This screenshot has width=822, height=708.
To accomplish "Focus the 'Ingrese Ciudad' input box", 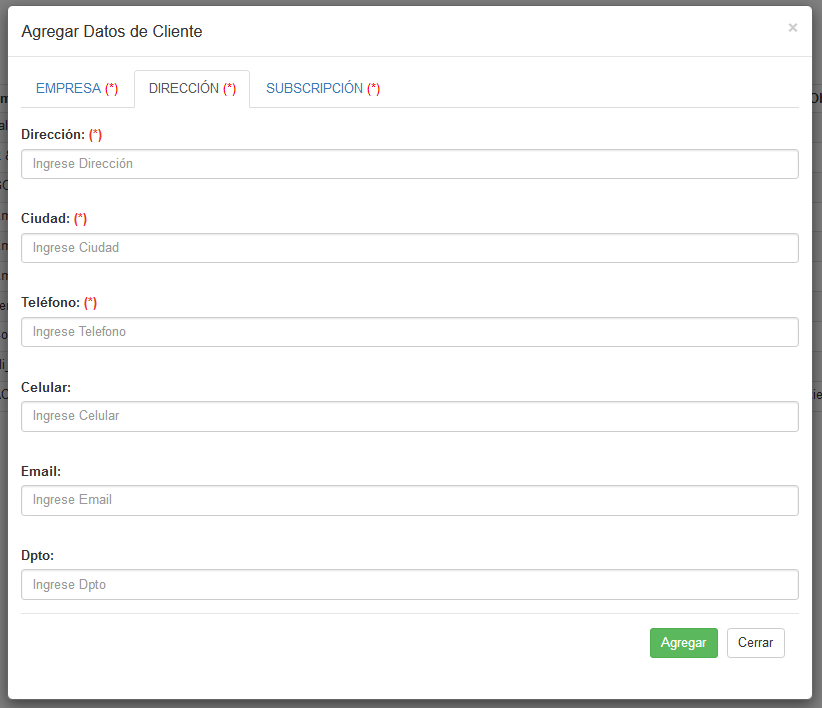I will coord(409,248).
